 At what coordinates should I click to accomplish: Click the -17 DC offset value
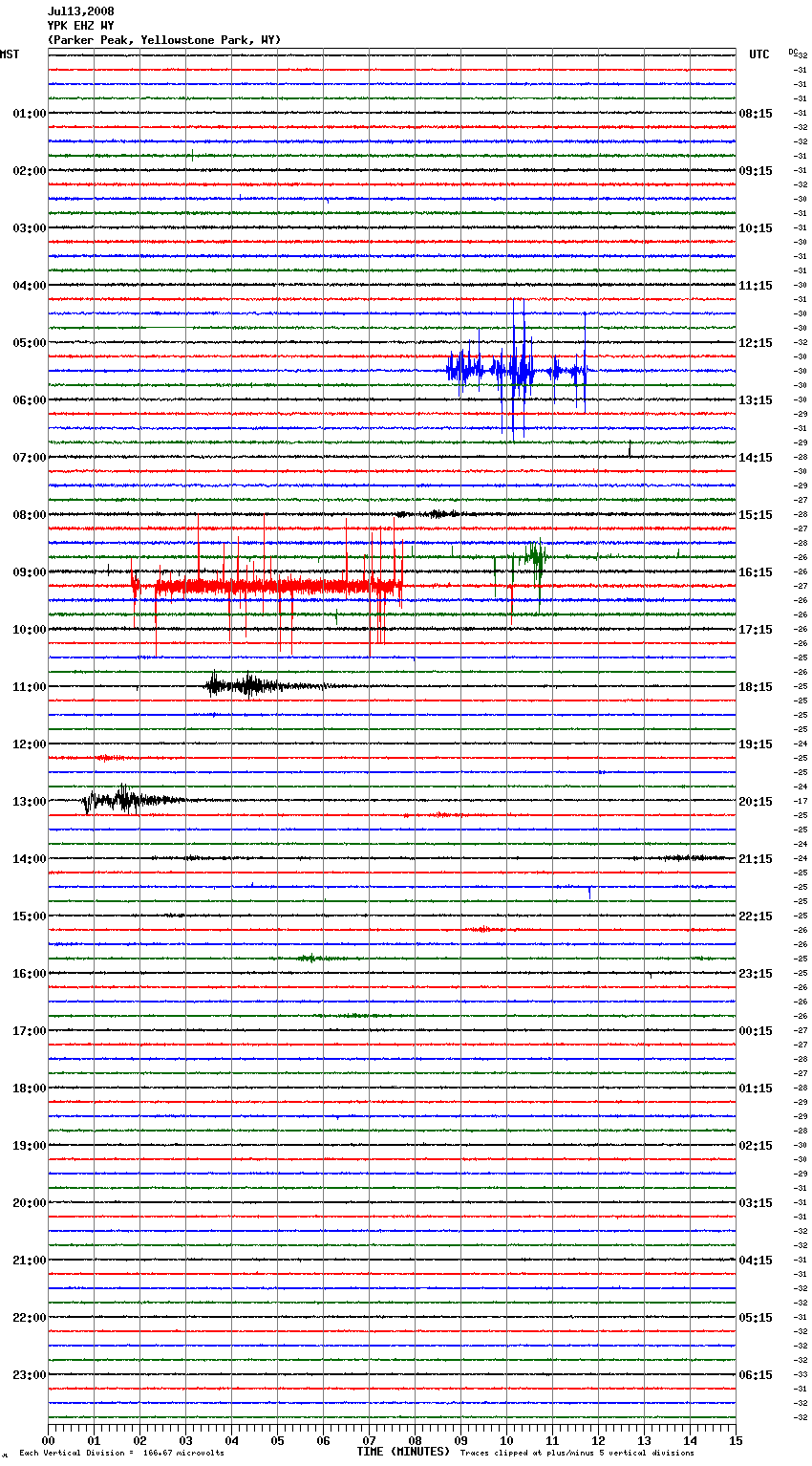coord(801,801)
